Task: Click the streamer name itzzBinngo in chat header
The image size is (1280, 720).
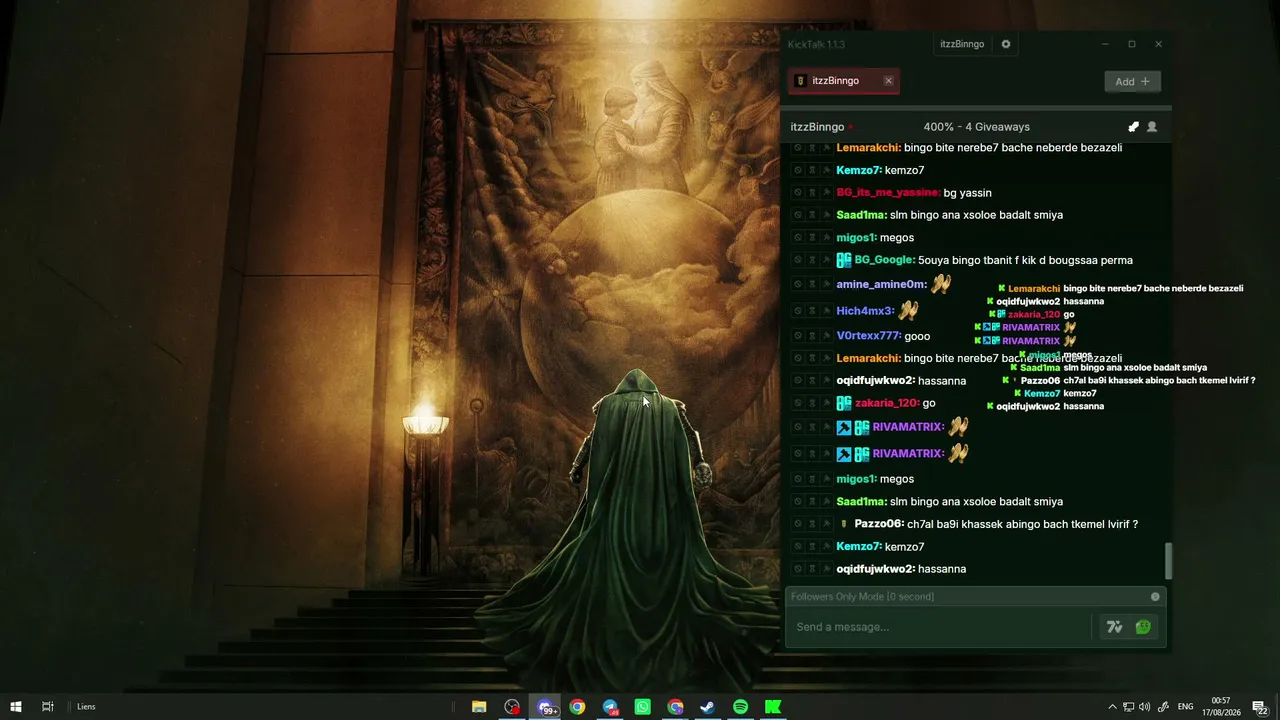Action: 817,127
